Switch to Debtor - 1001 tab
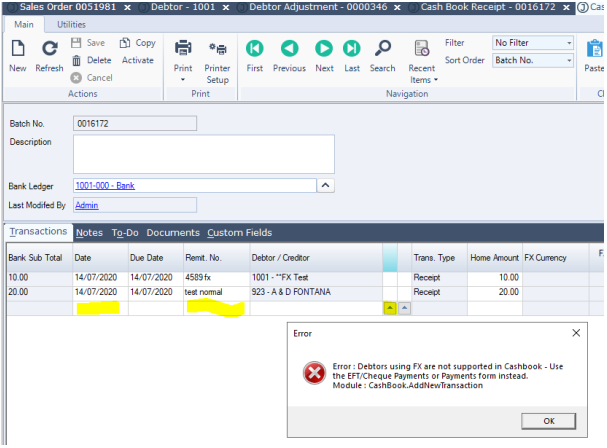607x448 pixels. [183, 7]
